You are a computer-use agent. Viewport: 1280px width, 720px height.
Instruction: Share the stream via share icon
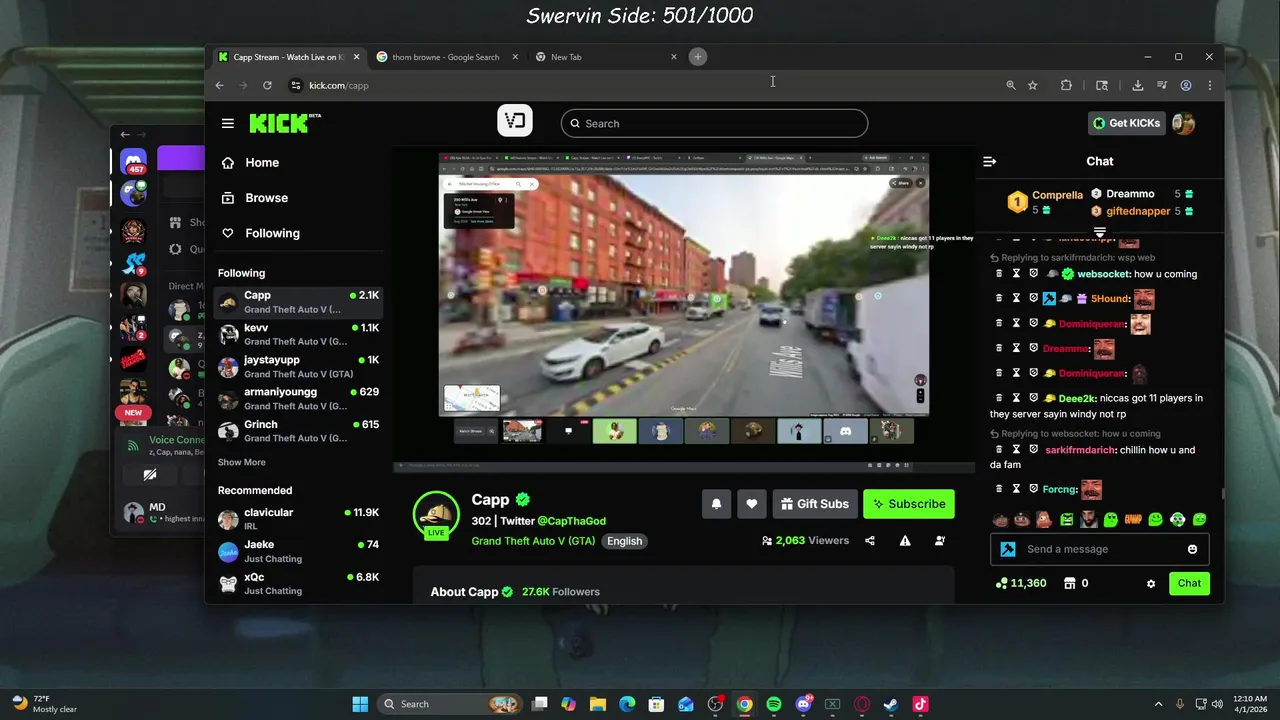(x=870, y=541)
